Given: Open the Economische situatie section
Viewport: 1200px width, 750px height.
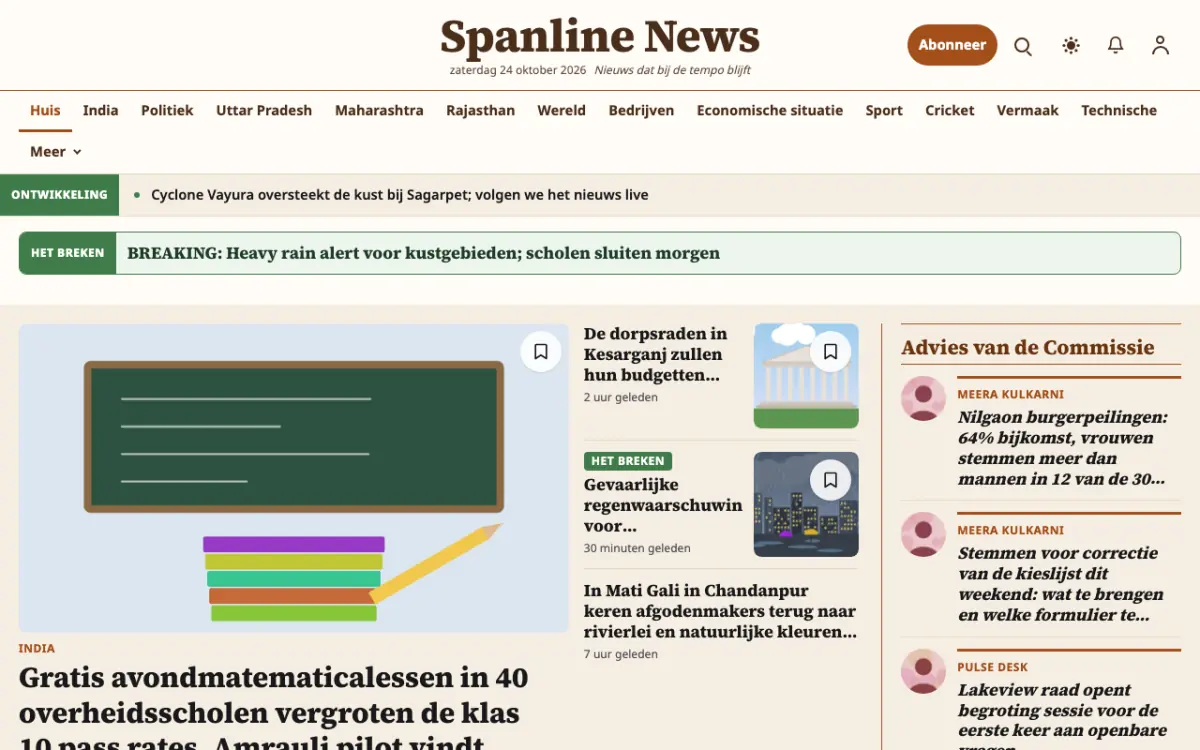Looking at the screenshot, I should pos(770,111).
